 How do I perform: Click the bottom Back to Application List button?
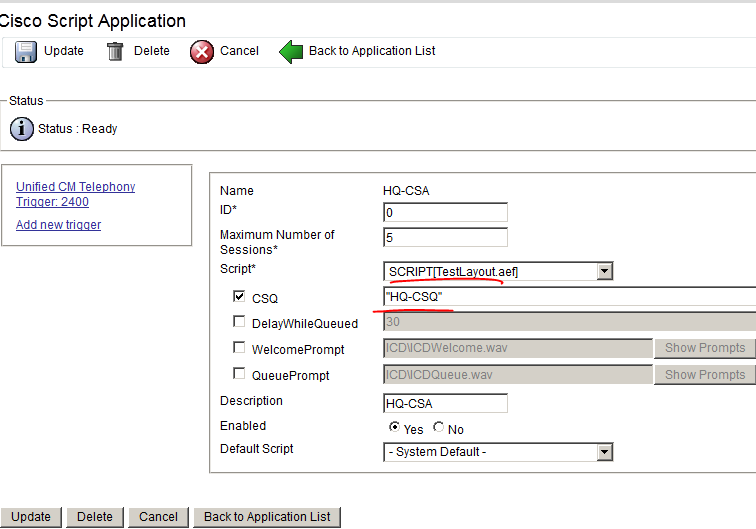click(x=267, y=517)
